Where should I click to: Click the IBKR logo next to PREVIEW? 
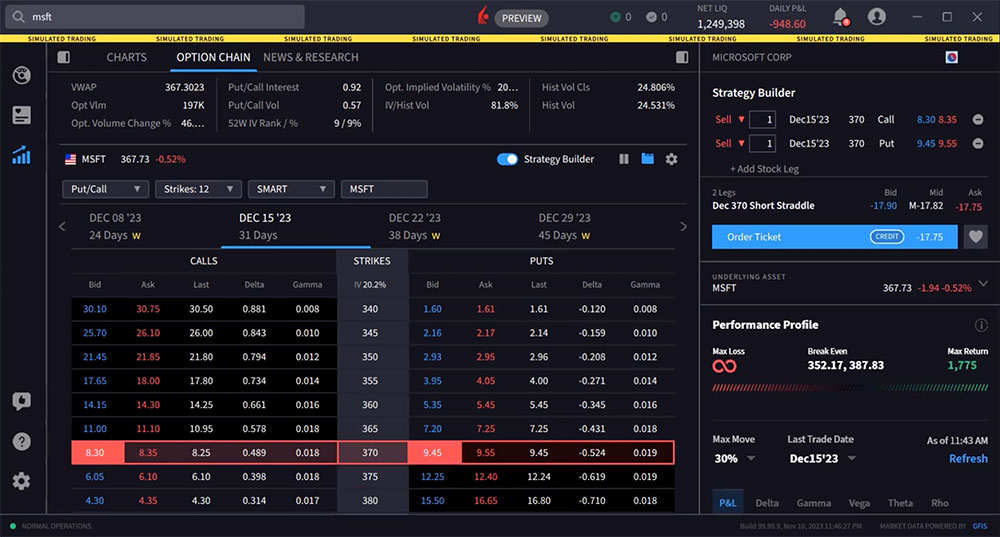[x=483, y=16]
